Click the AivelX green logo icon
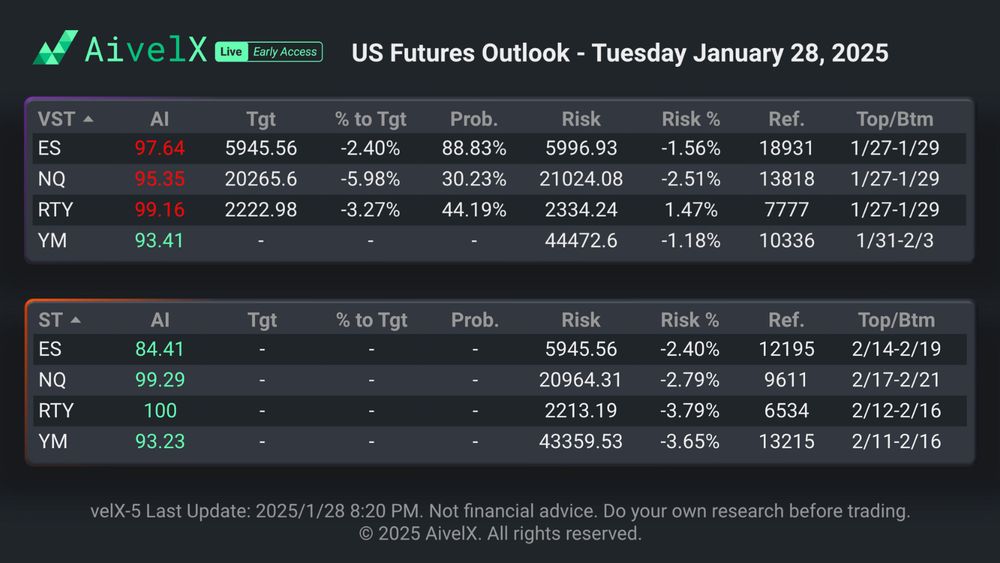The height and width of the screenshot is (563, 1000). click(55, 48)
